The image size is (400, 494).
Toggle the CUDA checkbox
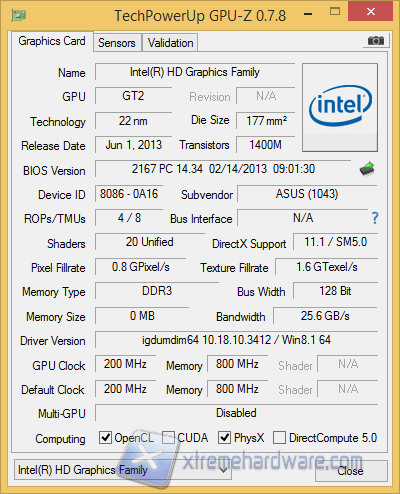click(x=168, y=437)
